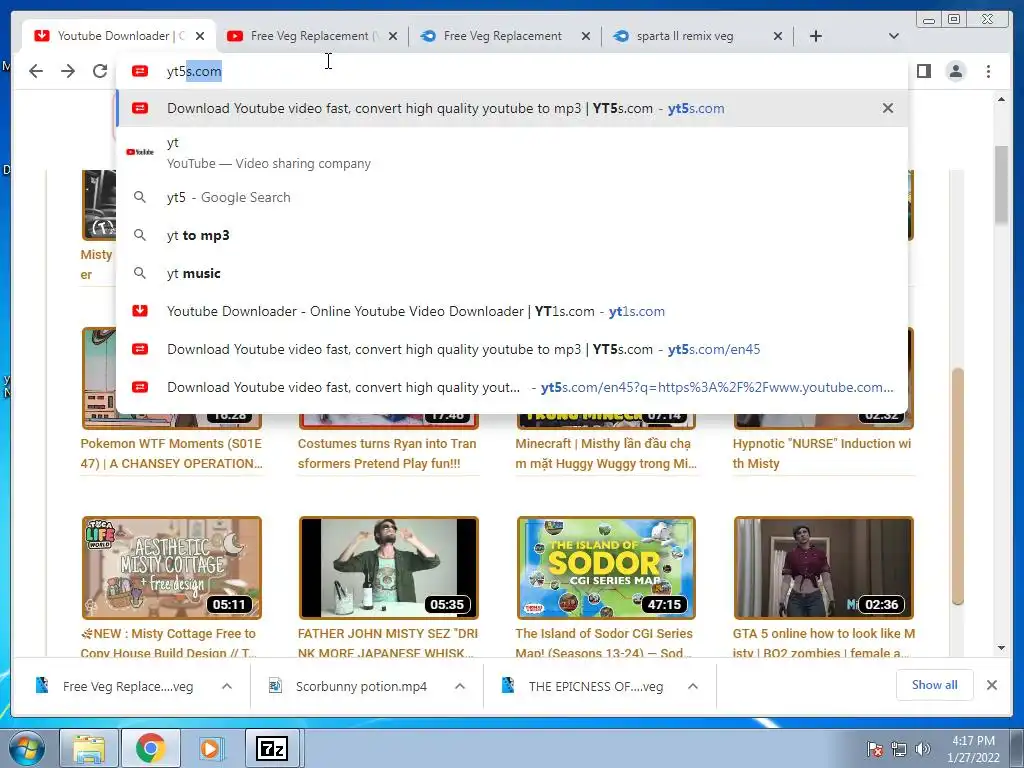Expand options for THE EPICNESS OF....veg download
1024x768 pixels.
(693, 686)
